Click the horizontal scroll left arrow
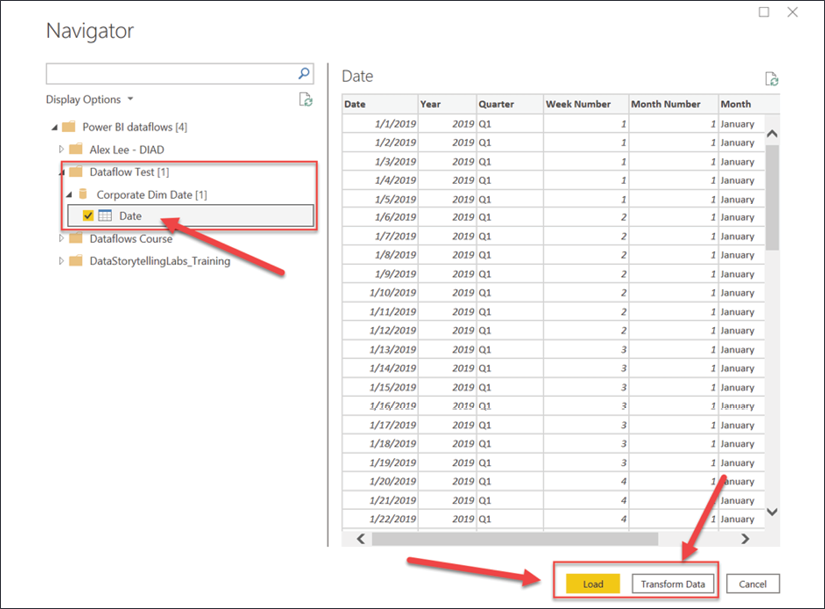The height and width of the screenshot is (609, 825). pyautogui.click(x=360, y=538)
